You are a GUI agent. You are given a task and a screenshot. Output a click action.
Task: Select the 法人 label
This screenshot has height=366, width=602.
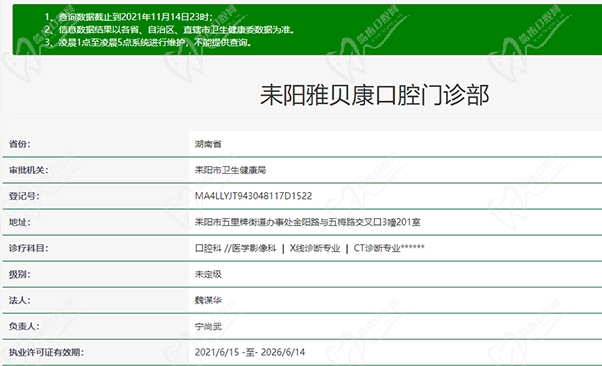[x=20, y=300]
